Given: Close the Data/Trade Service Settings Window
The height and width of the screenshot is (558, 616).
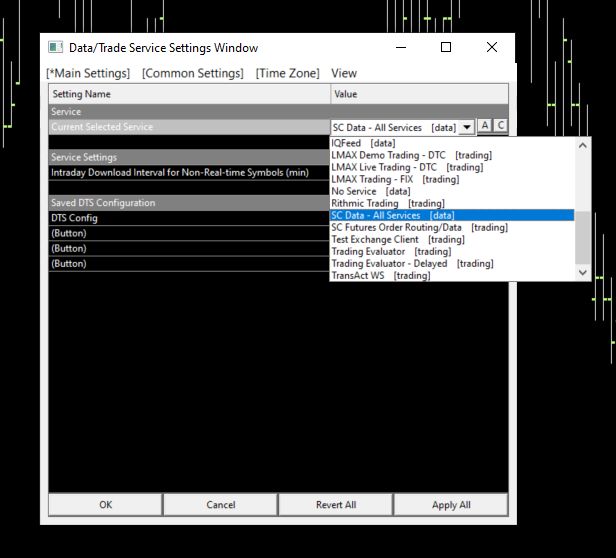Looking at the screenshot, I should (492, 48).
